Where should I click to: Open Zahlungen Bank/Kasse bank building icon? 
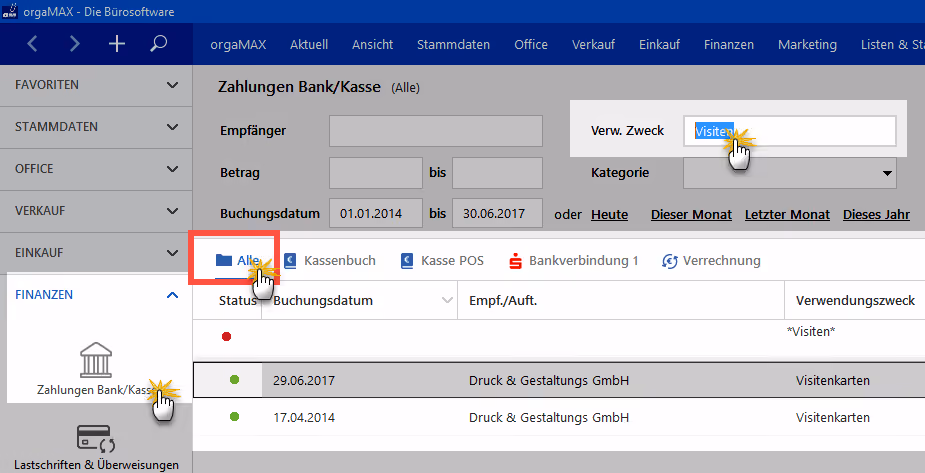(96, 359)
